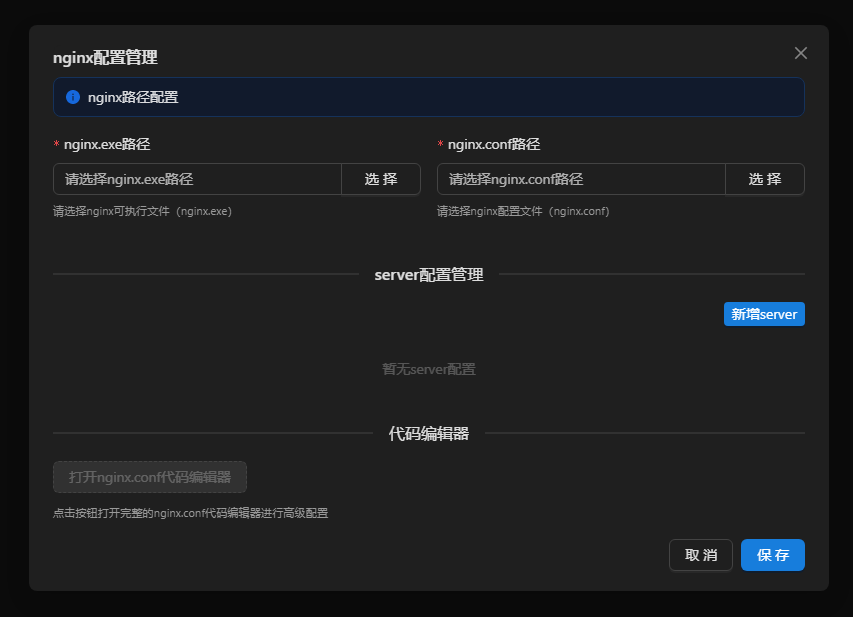Save configuration with 保存 button
Viewport: 853px width, 617px height.
pyautogui.click(x=772, y=555)
